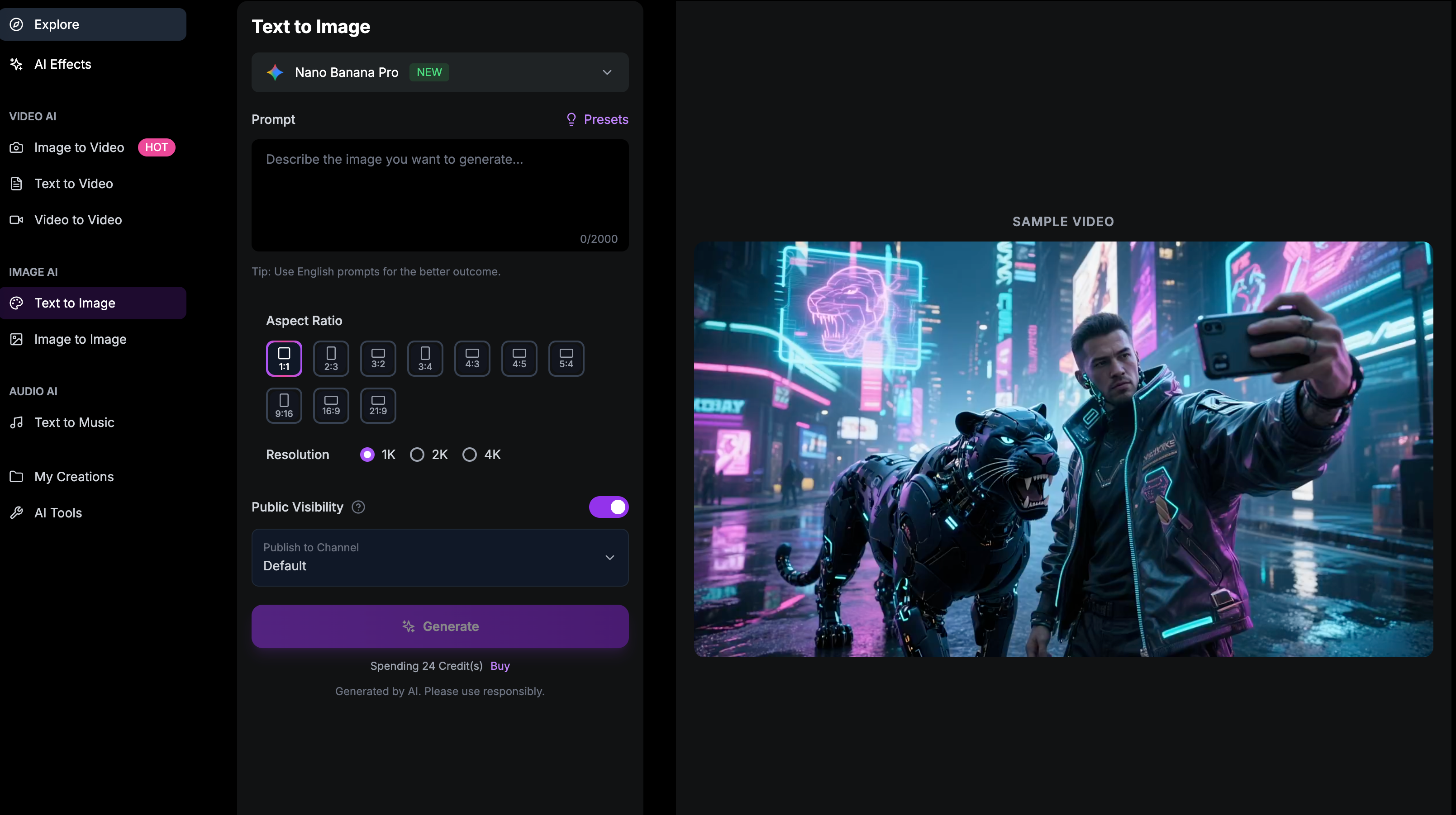Open the Presets panel
The height and width of the screenshot is (815, 1456).
point(597,119)
